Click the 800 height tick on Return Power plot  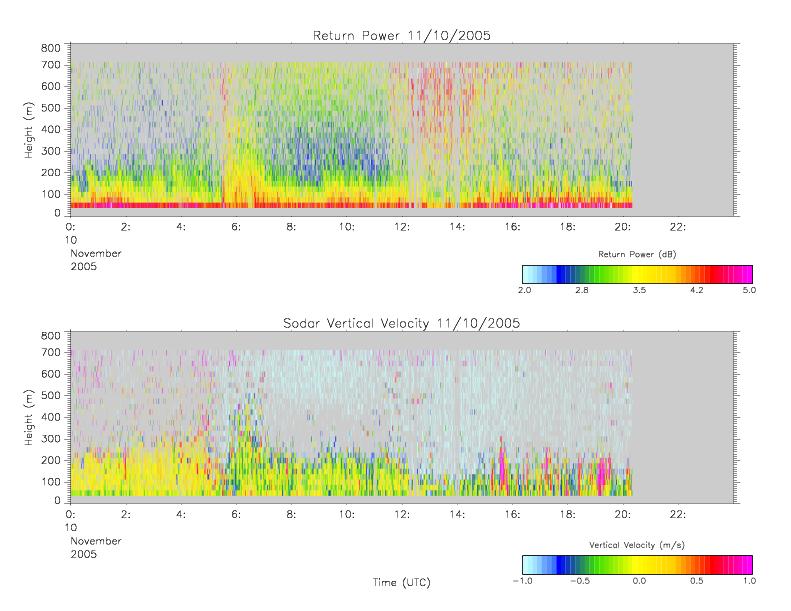pyautogui.click(x=50, y=48)
